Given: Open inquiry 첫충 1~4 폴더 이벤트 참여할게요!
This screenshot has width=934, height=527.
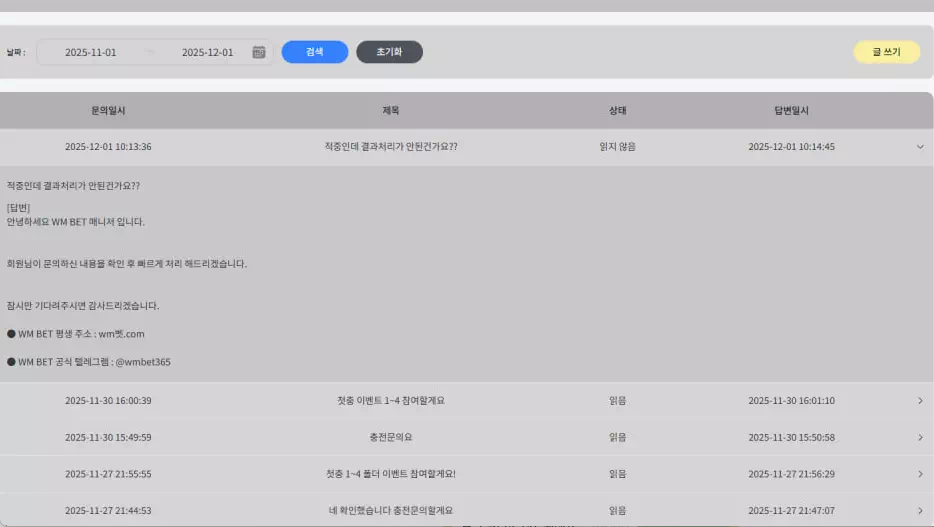Looking at the screenshot, I should 391,474.
